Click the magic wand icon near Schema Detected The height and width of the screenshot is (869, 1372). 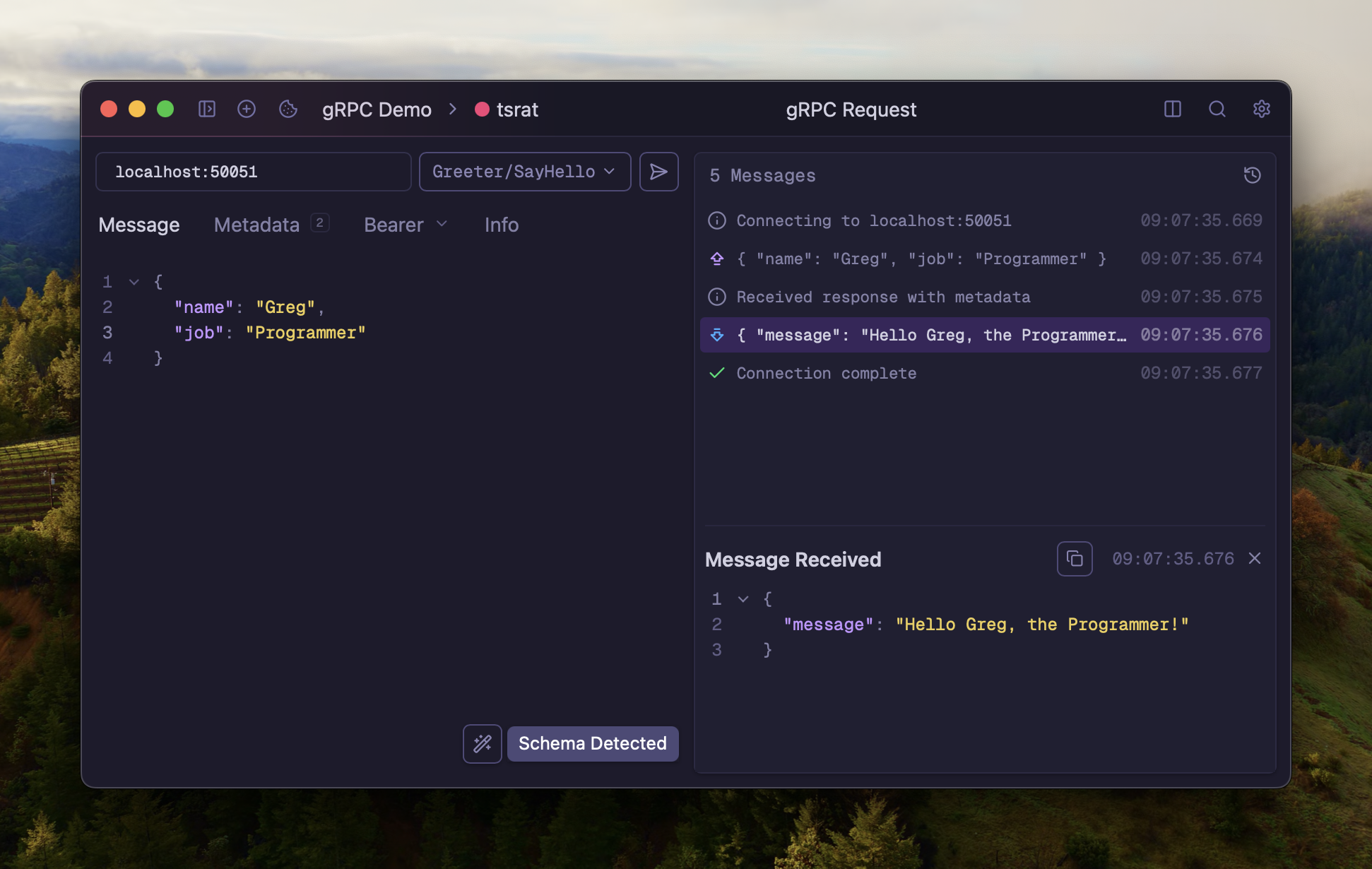point(483,743)
